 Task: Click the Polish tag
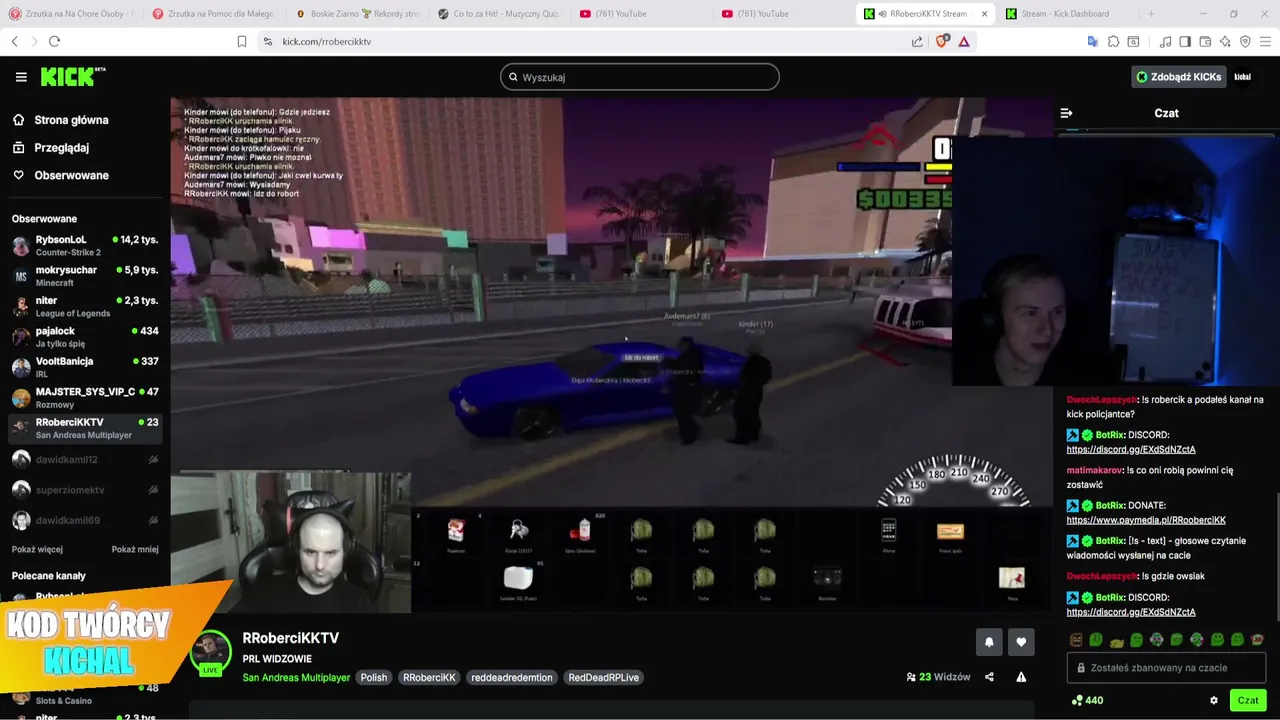point(374,678)
